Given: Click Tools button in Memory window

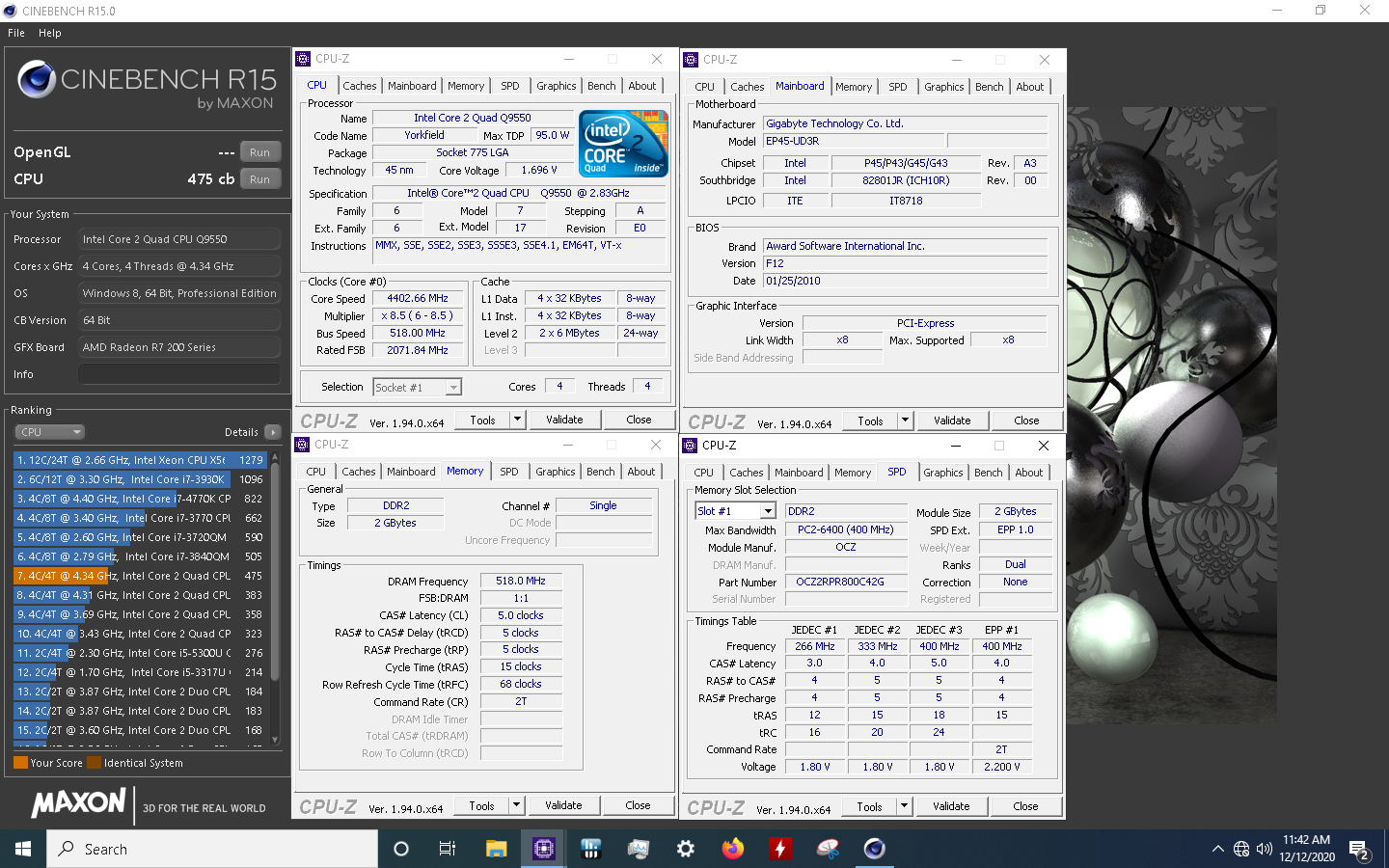Looking at the screenshot, I should click(481, 805).
